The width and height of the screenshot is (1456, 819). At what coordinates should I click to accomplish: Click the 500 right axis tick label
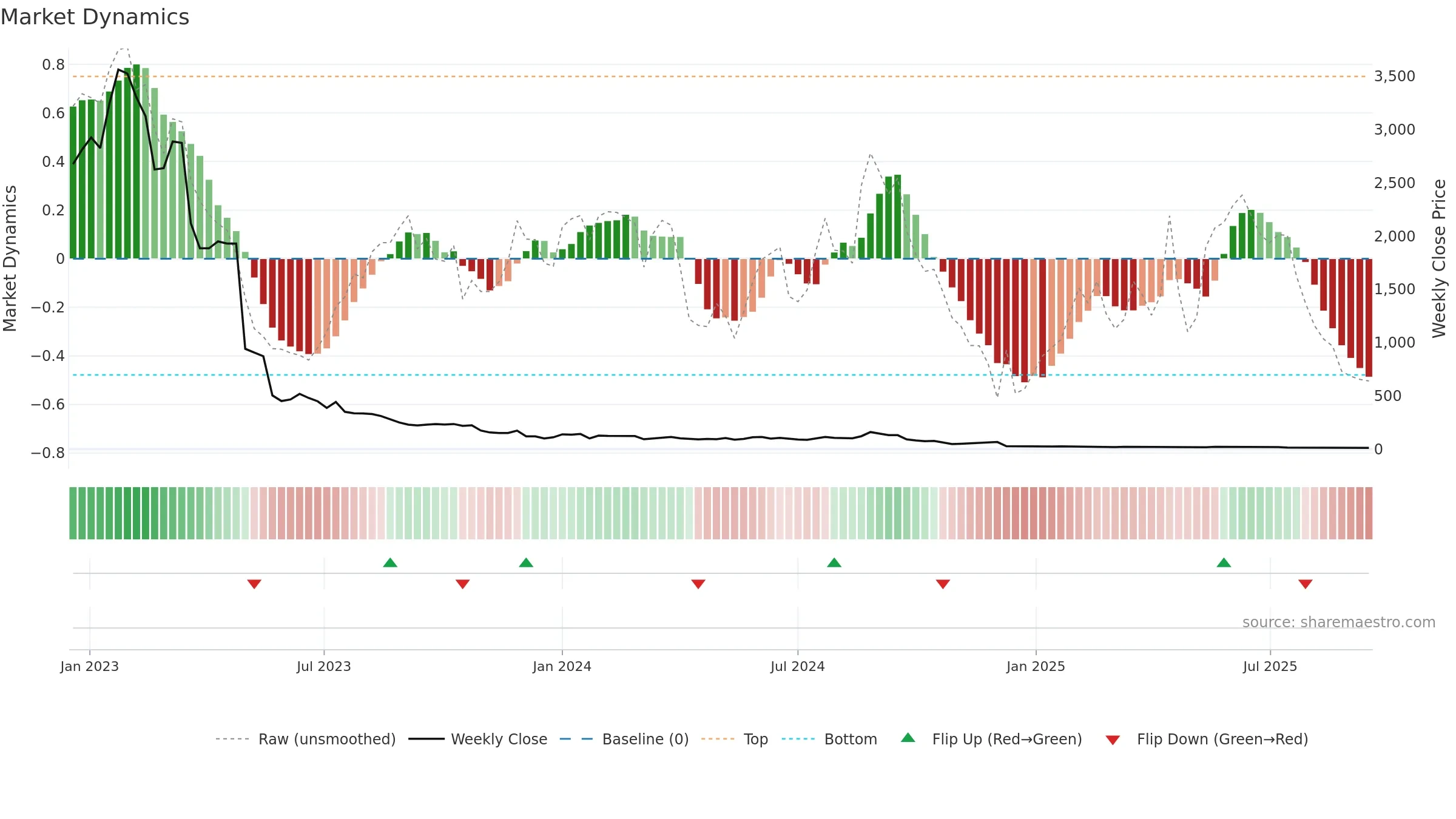(1387, 396)
